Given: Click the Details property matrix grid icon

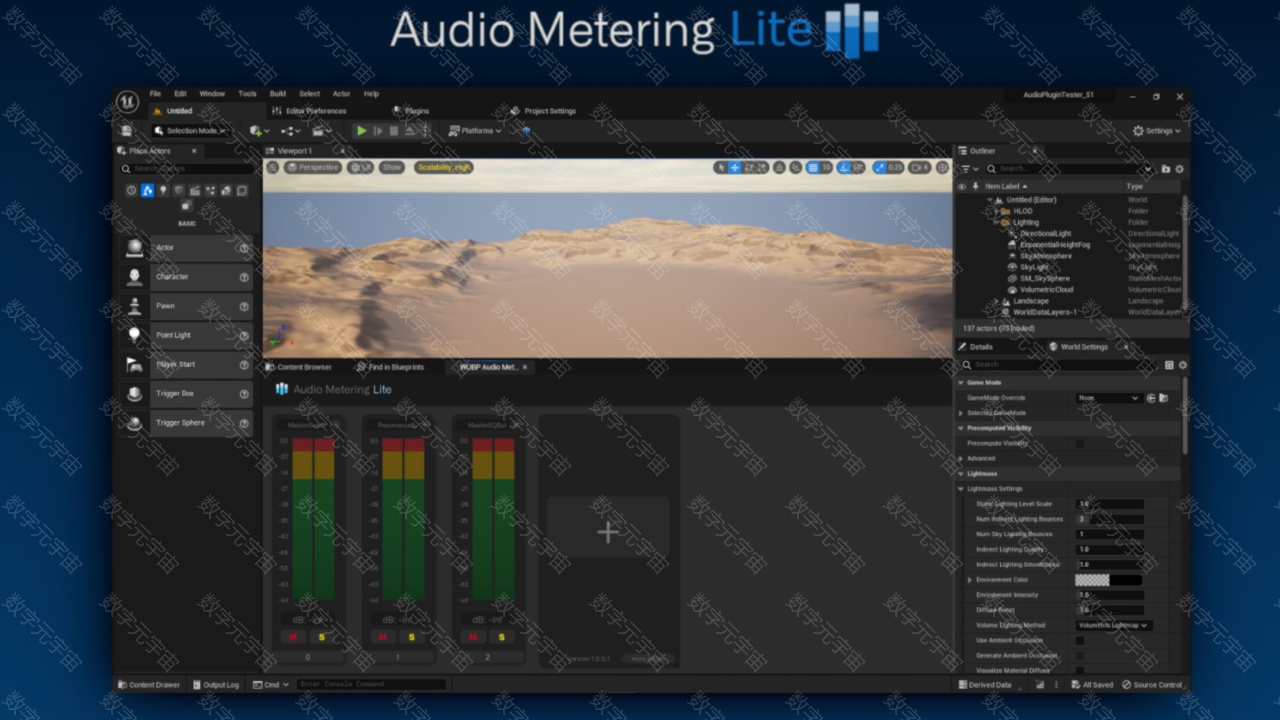Looking at the screenshot, I should pos(1169,365).
